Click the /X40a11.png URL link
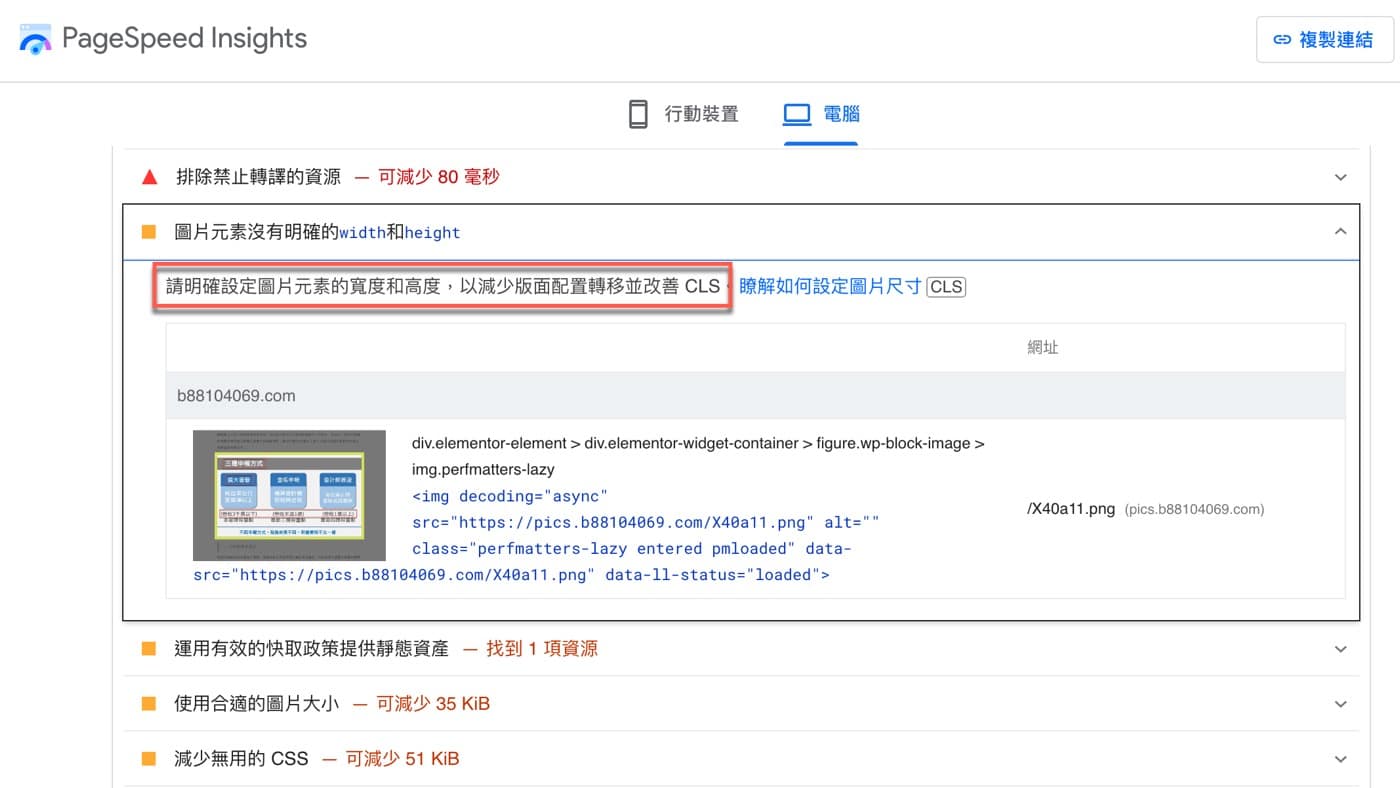Screen dimensions: 1400x788 [1071, 509]
